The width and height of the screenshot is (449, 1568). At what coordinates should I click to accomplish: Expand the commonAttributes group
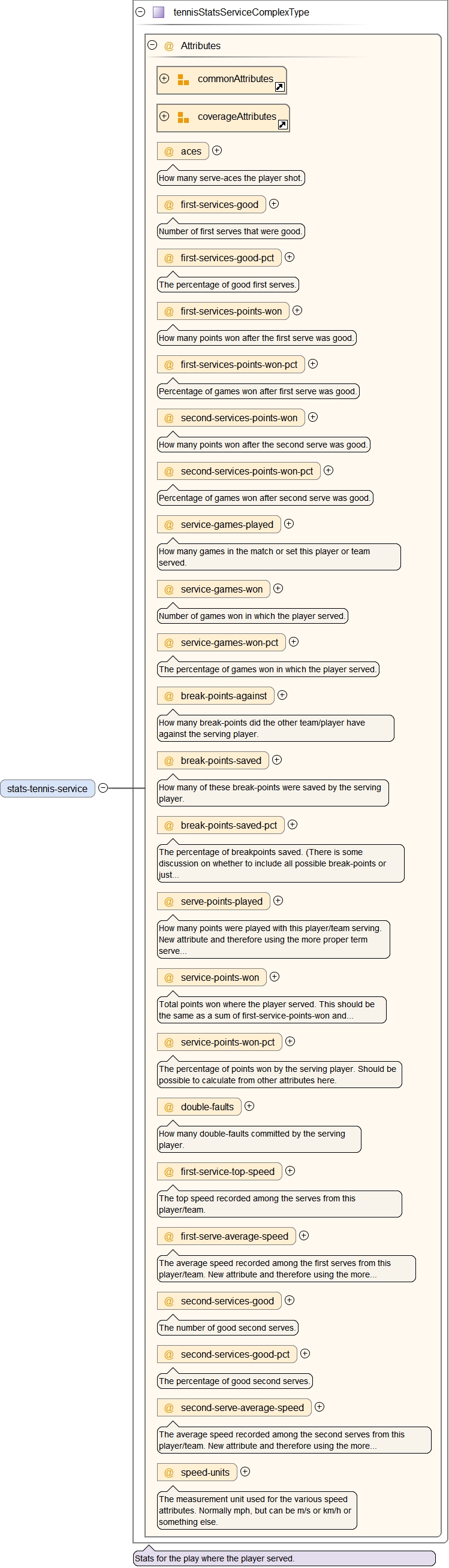coord(164,78)
